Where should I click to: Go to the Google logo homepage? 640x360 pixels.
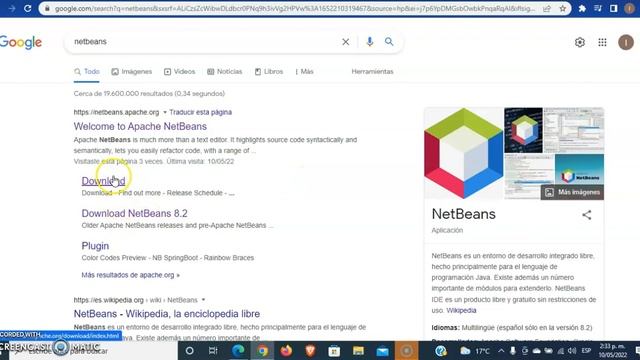21,42
